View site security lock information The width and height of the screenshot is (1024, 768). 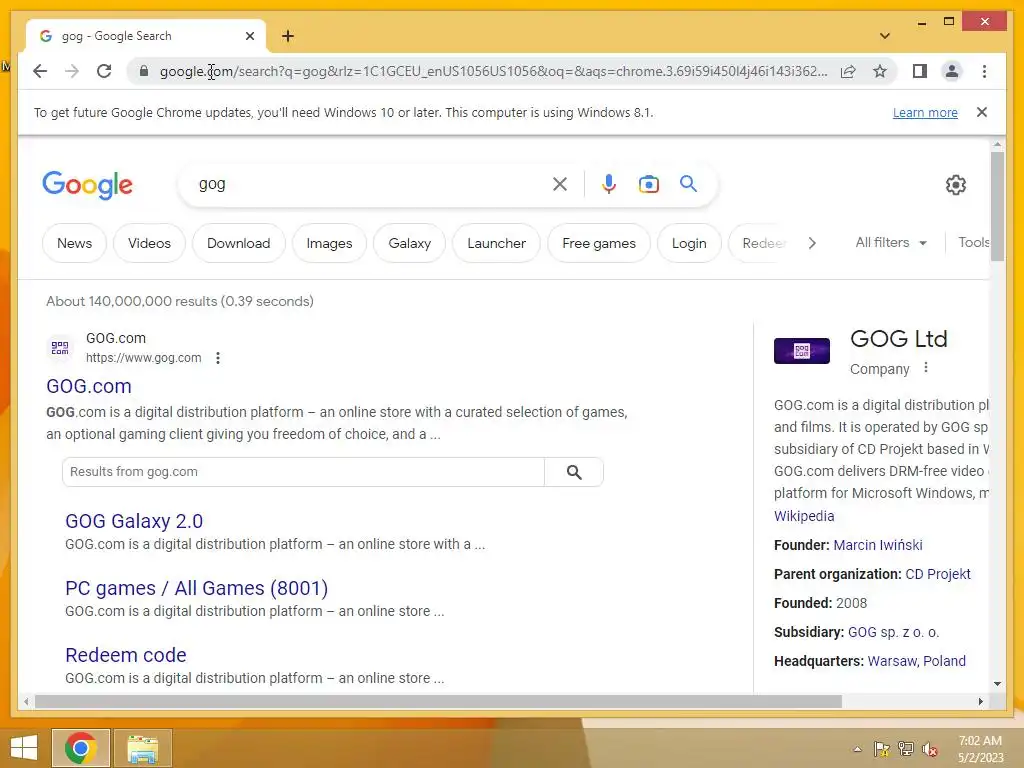coord(144,71)
